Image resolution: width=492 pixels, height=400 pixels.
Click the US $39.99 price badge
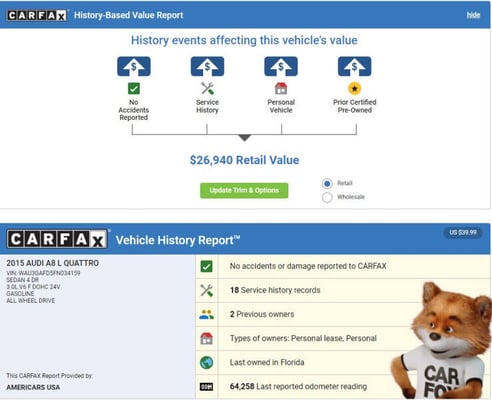(x=463, y=232)
